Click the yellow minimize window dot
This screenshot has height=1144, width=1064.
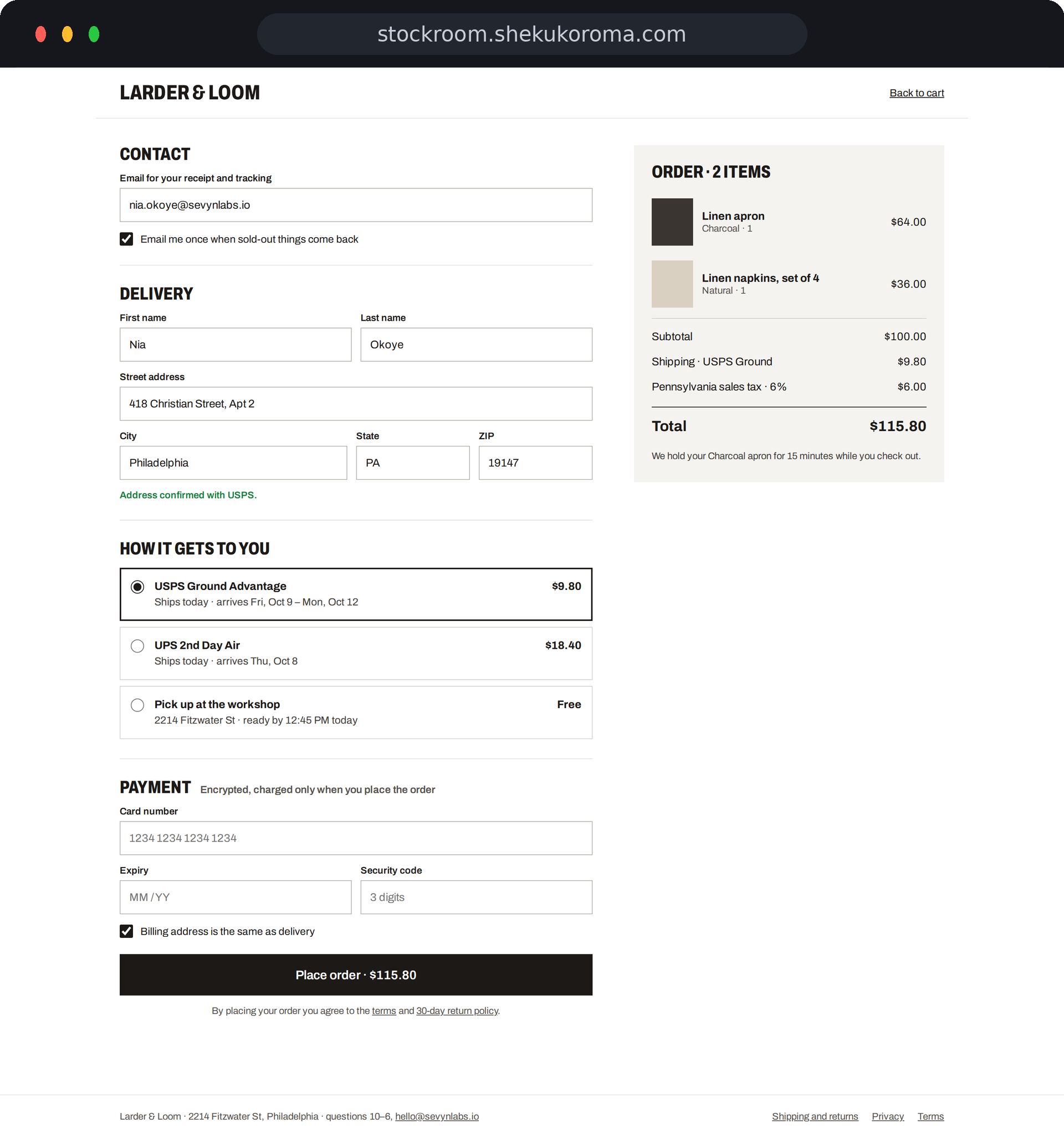coord(68,34)
